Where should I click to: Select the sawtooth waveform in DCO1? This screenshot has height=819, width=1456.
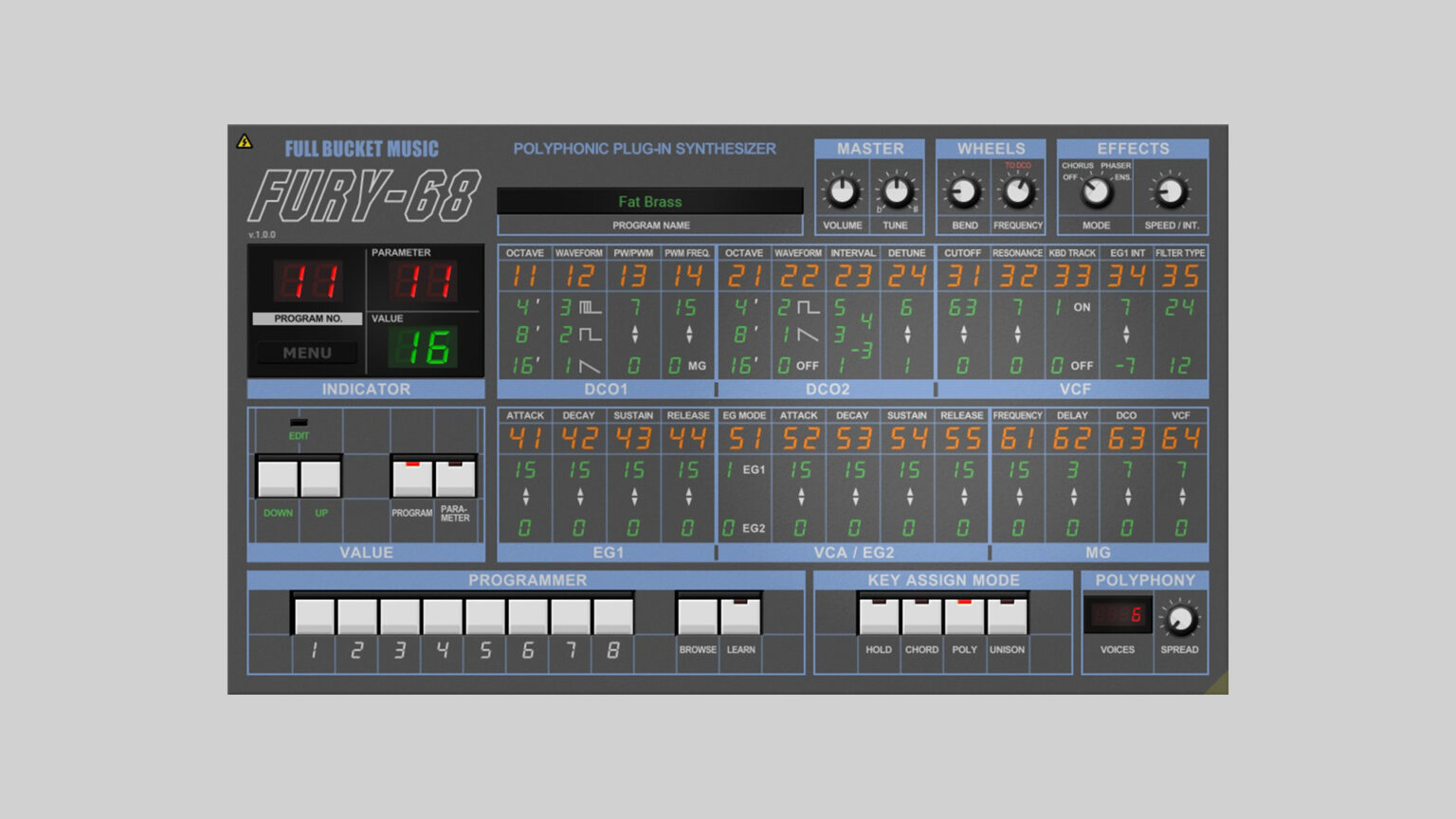(x=581, y=364)
